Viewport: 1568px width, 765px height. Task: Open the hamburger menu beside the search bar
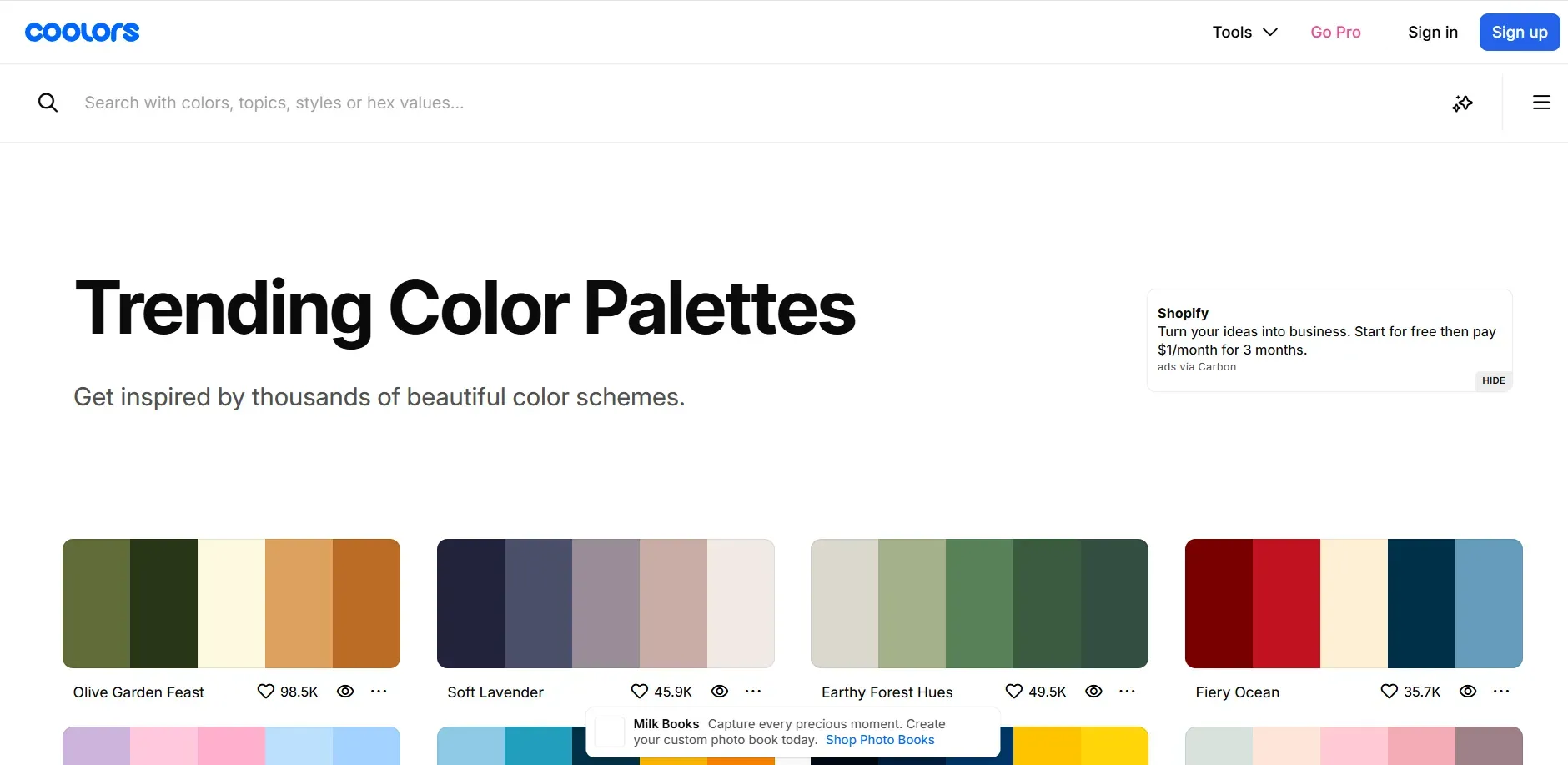1542,102
